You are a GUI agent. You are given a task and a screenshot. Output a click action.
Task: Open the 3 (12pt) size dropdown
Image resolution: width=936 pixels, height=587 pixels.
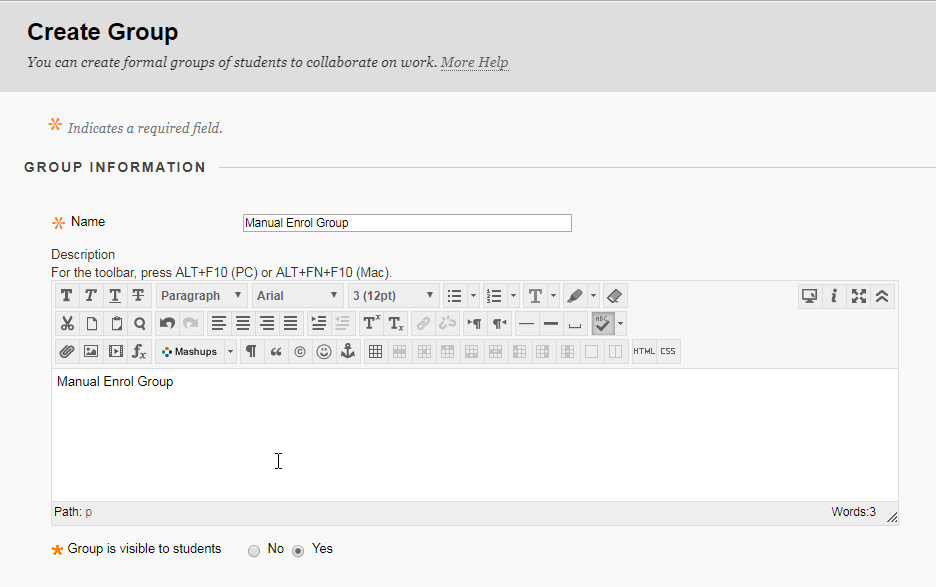point(393,296)
